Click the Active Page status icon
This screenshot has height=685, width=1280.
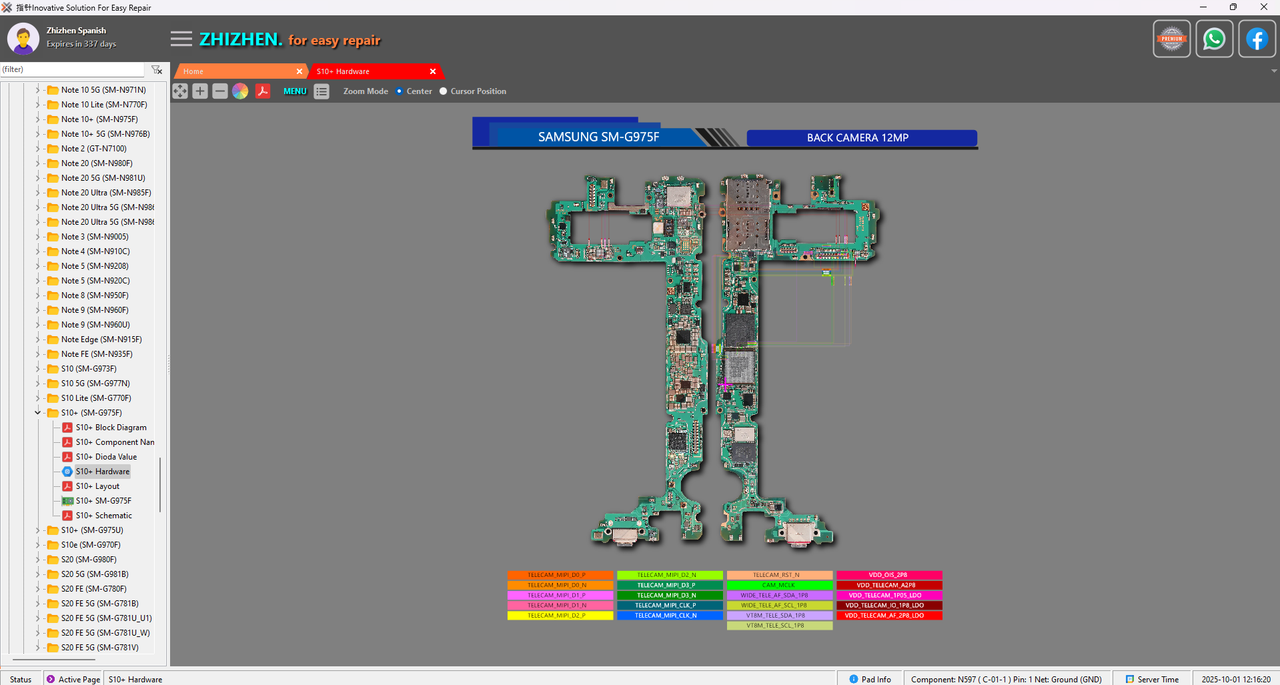click(x=51, y=679)
